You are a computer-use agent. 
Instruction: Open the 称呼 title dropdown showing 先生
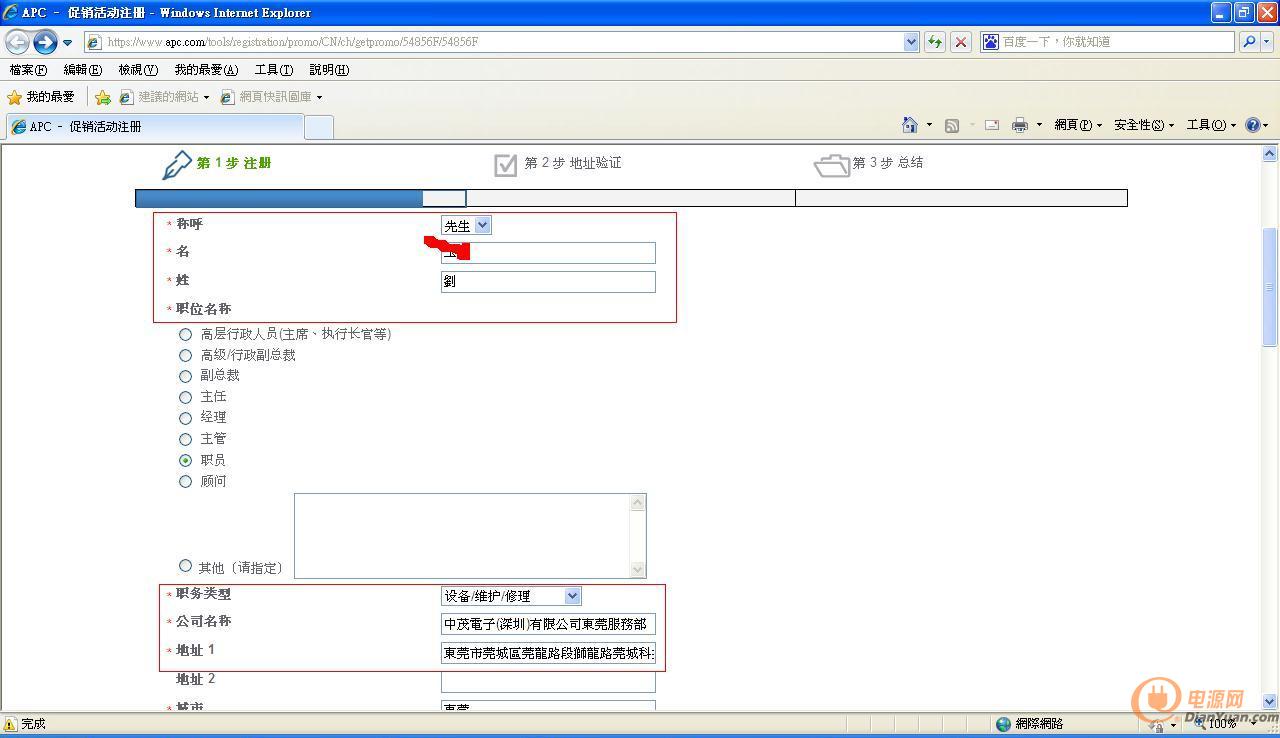[x=466, y=226]
